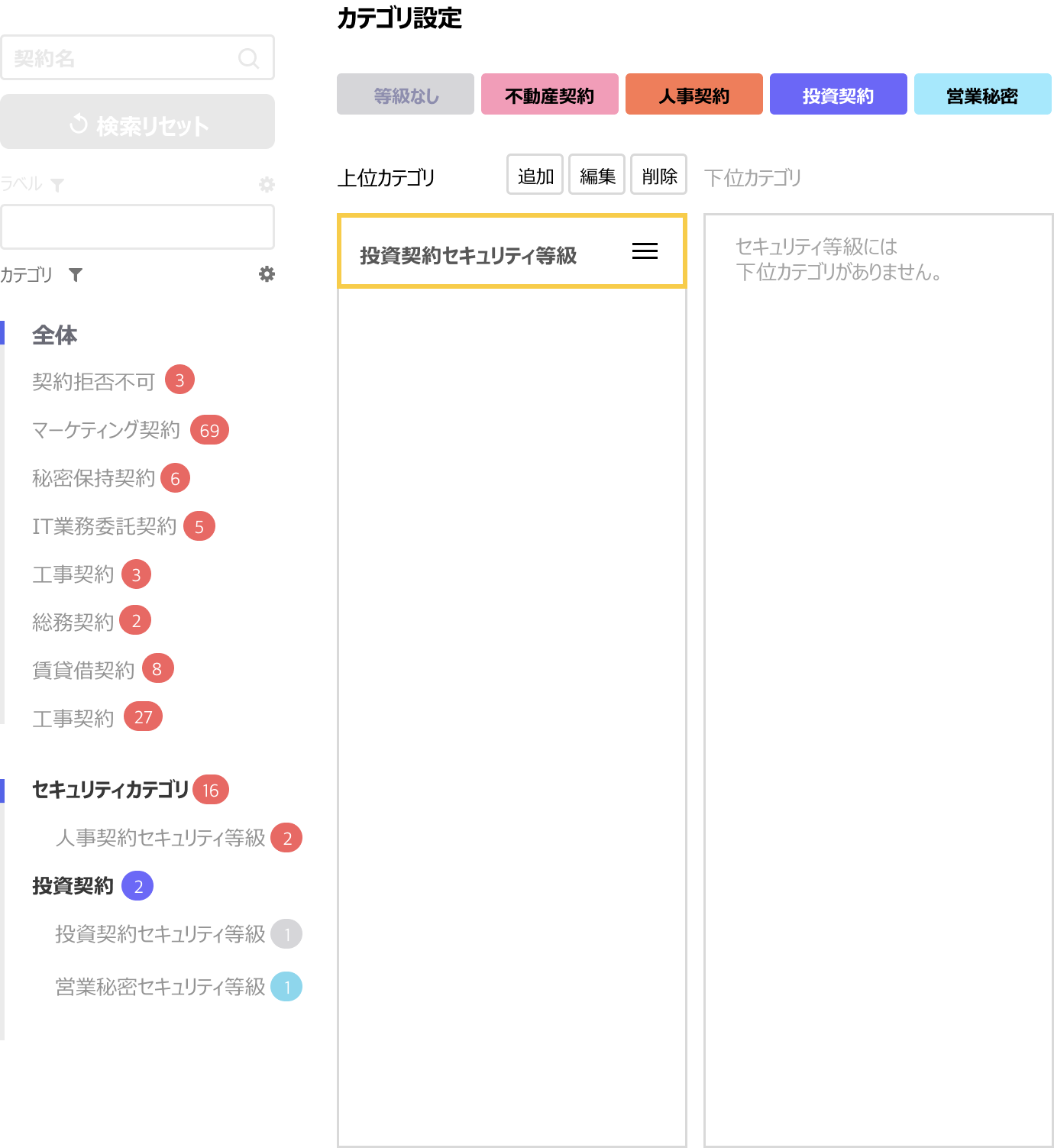The width and height of the screenshot is (1054, 1148).
Task: Click the filter funnel icon beside ラベル
Action: click(58, 184)
